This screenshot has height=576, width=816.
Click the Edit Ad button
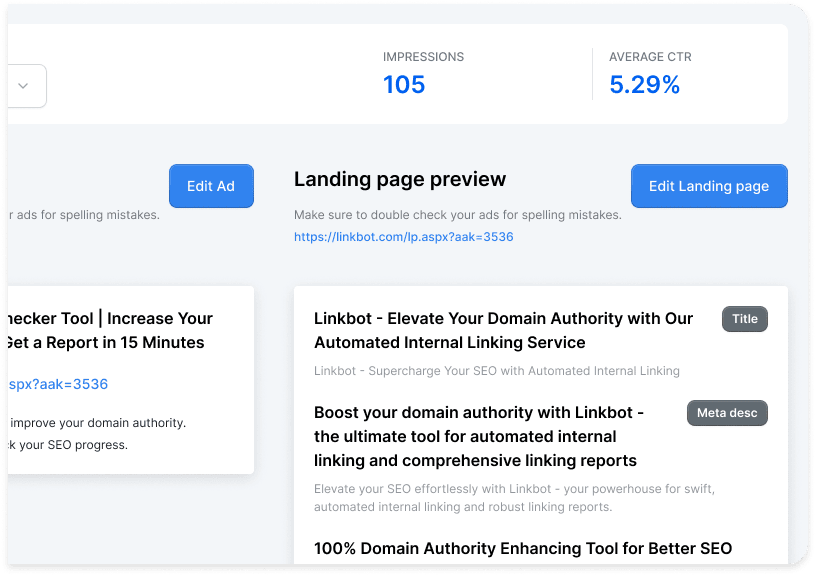coord(211,186)
